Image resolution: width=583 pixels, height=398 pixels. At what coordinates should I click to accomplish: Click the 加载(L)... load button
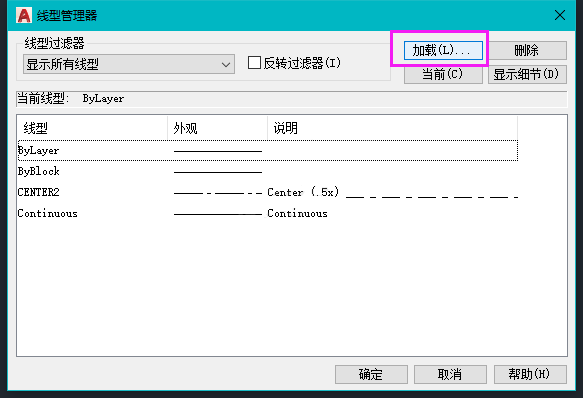pyautogui.click(x=443, y=50)
